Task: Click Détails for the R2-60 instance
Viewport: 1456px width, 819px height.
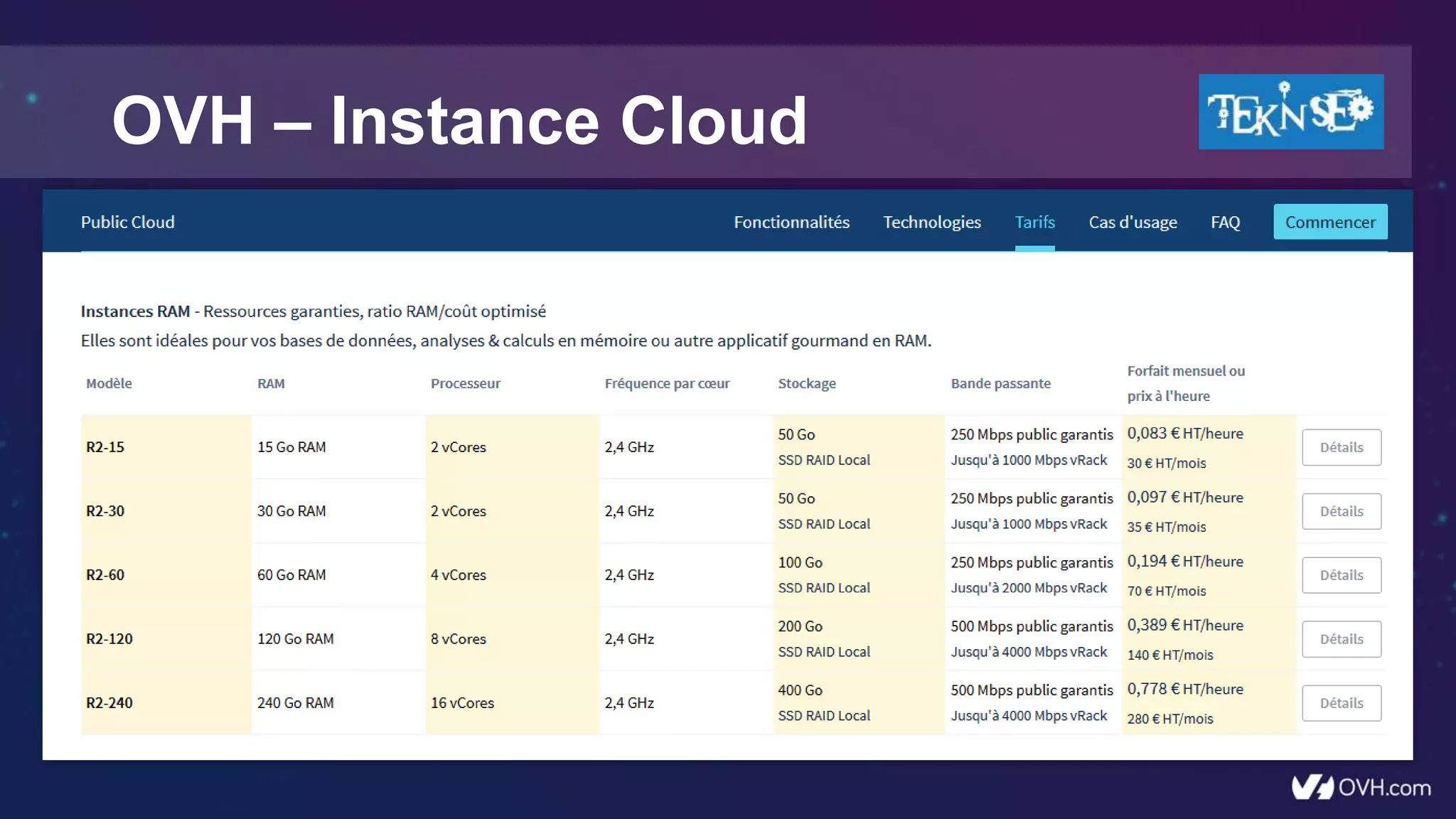Action: coord(1342,575)
